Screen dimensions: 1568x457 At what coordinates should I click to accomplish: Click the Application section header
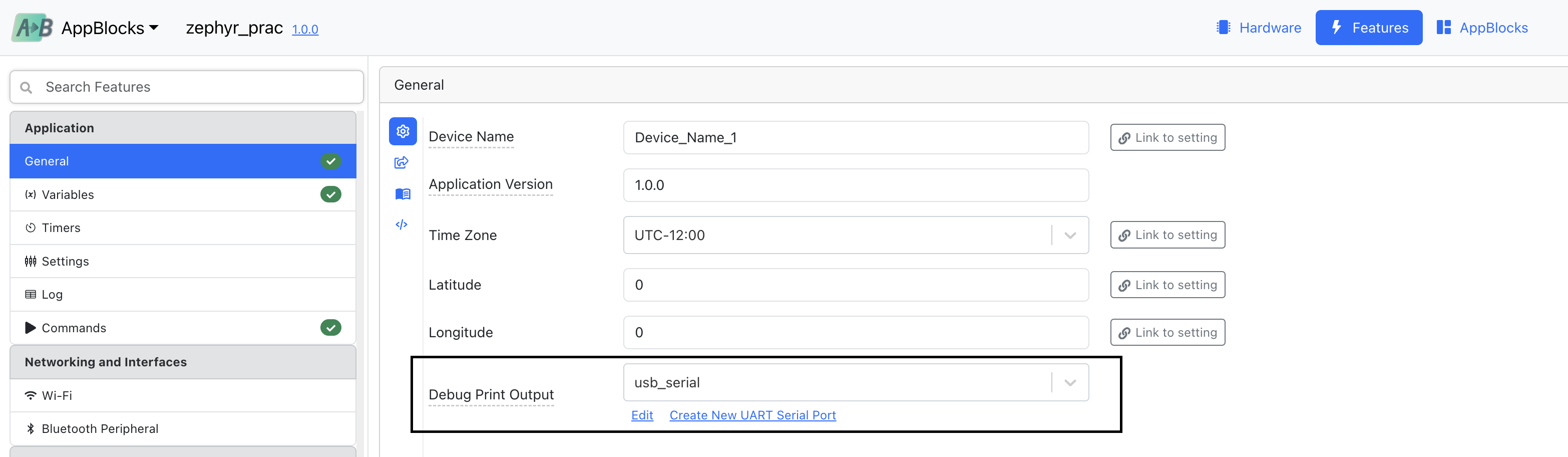(183, 128)
